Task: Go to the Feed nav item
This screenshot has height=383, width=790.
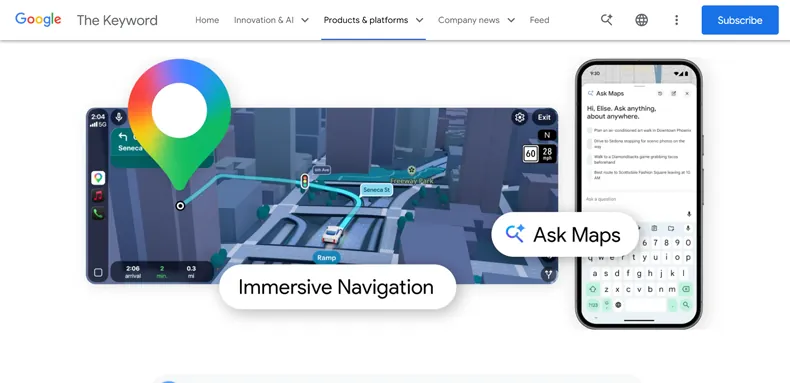Action: point(539,20)
